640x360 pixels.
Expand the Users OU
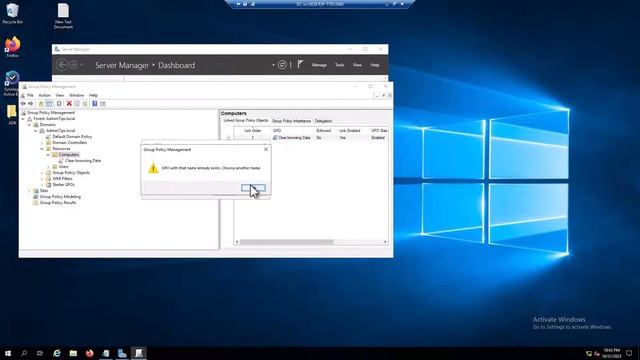pyautogui.click(x=48, y=167)
